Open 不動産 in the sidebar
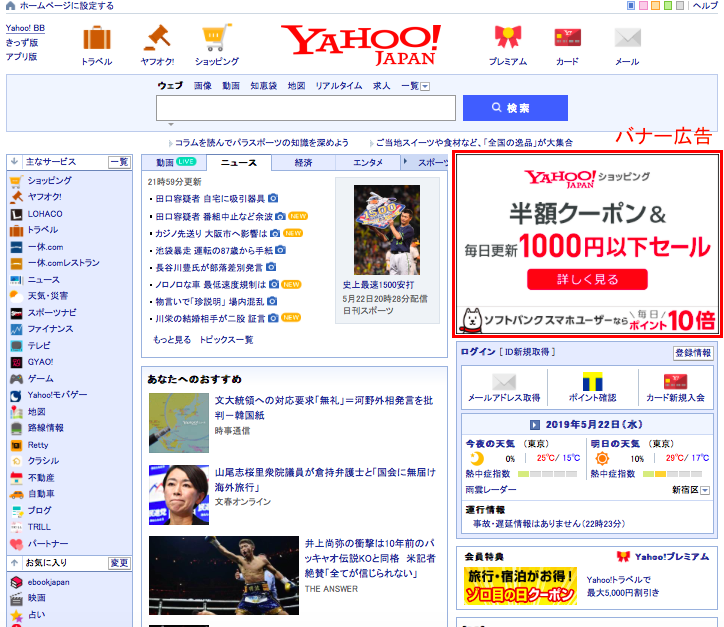The height and width of the screenshot is (627, 724). 41,477
